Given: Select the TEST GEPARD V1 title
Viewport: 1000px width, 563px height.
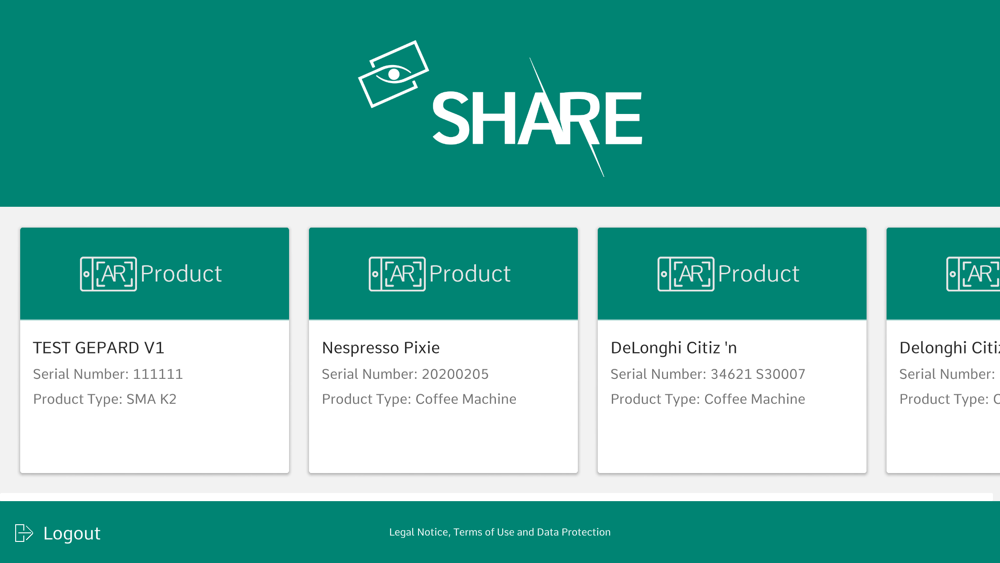Looking at the screenshot, I should click(x=99, y=347).
